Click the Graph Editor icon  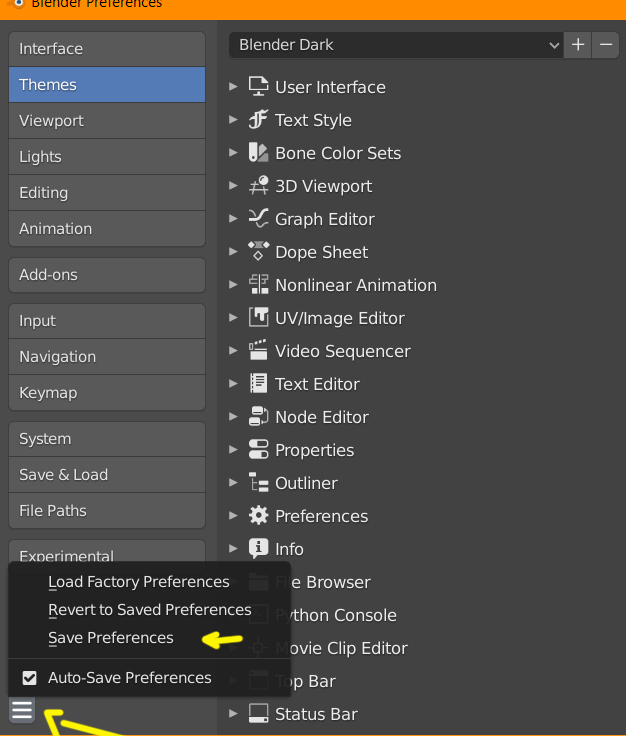[x=258, y=219]
